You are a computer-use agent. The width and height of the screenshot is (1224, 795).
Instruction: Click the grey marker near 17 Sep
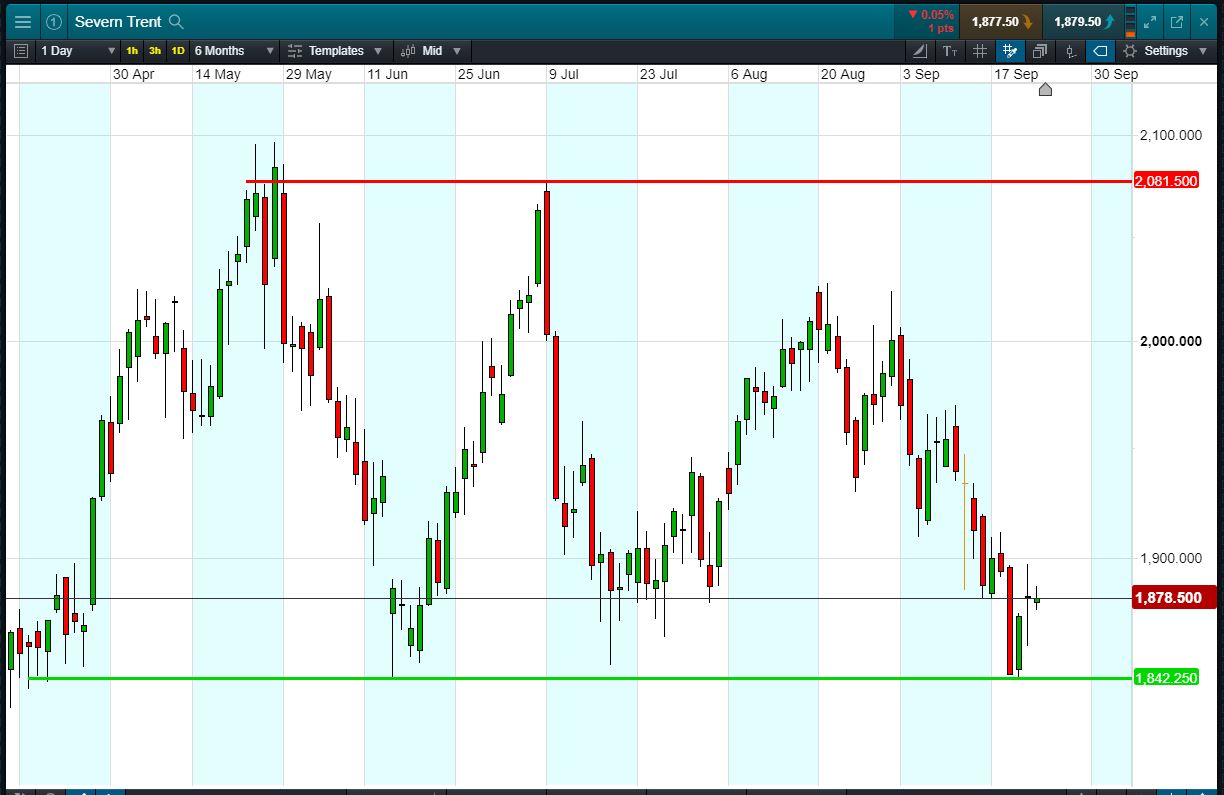click(1045, 90)
